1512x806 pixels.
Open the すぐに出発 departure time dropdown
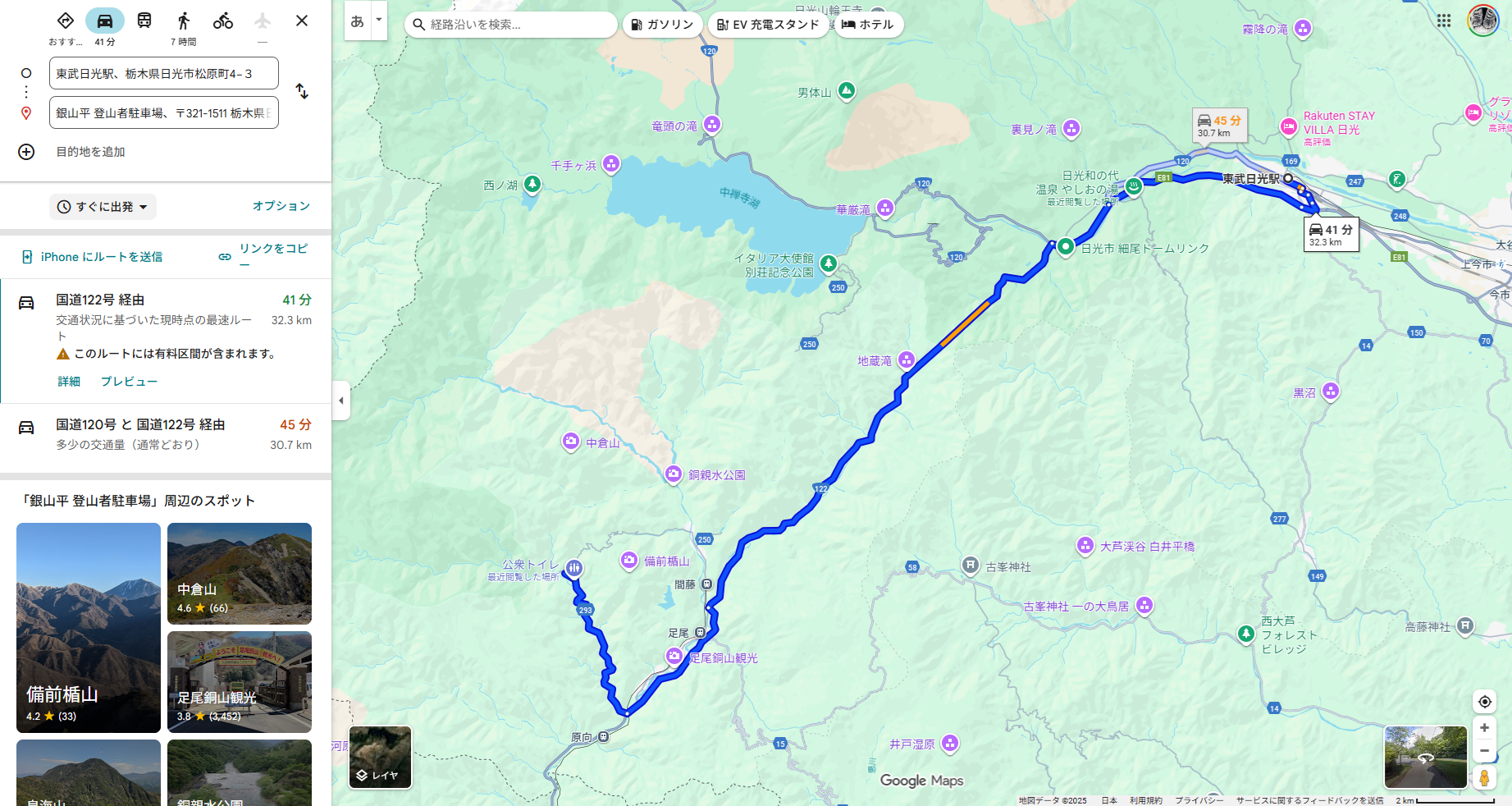pyautogui.click(x=103, y=207)
